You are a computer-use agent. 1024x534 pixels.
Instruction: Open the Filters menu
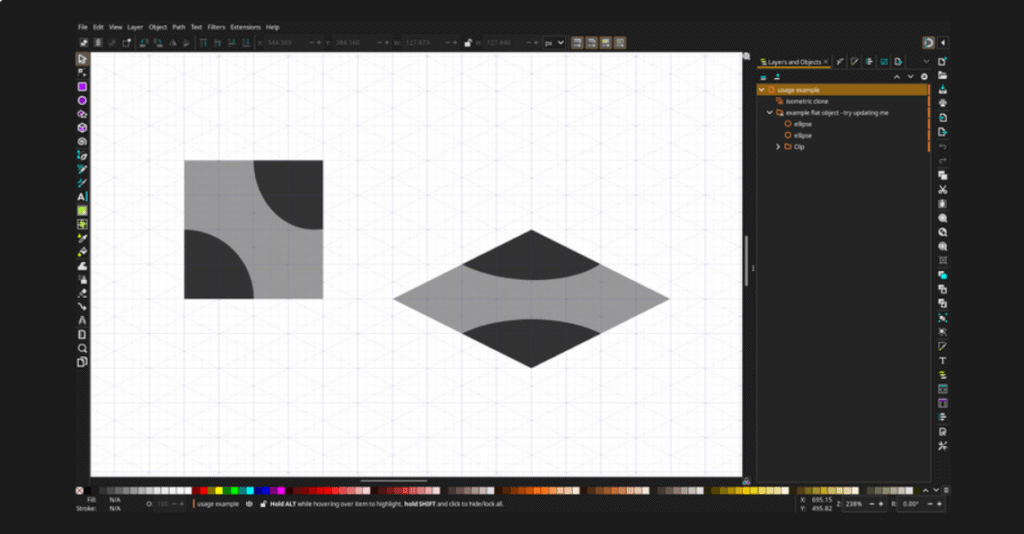point(216,27)
